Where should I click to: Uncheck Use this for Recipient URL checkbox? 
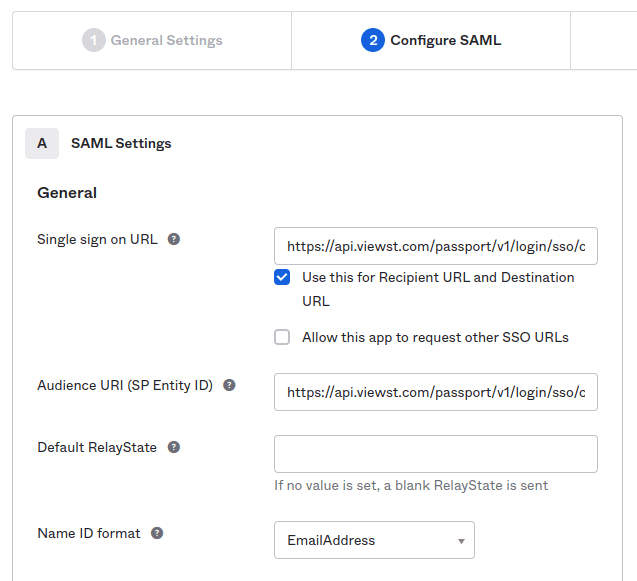pyautogui.click(x=282, y=277)
